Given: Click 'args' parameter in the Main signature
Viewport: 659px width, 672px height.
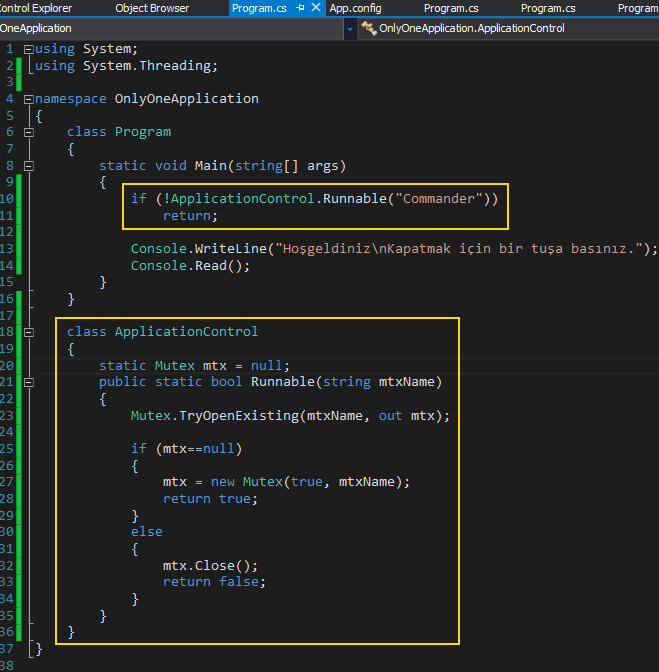Looking at the screenshot, I should click(323, 166).
